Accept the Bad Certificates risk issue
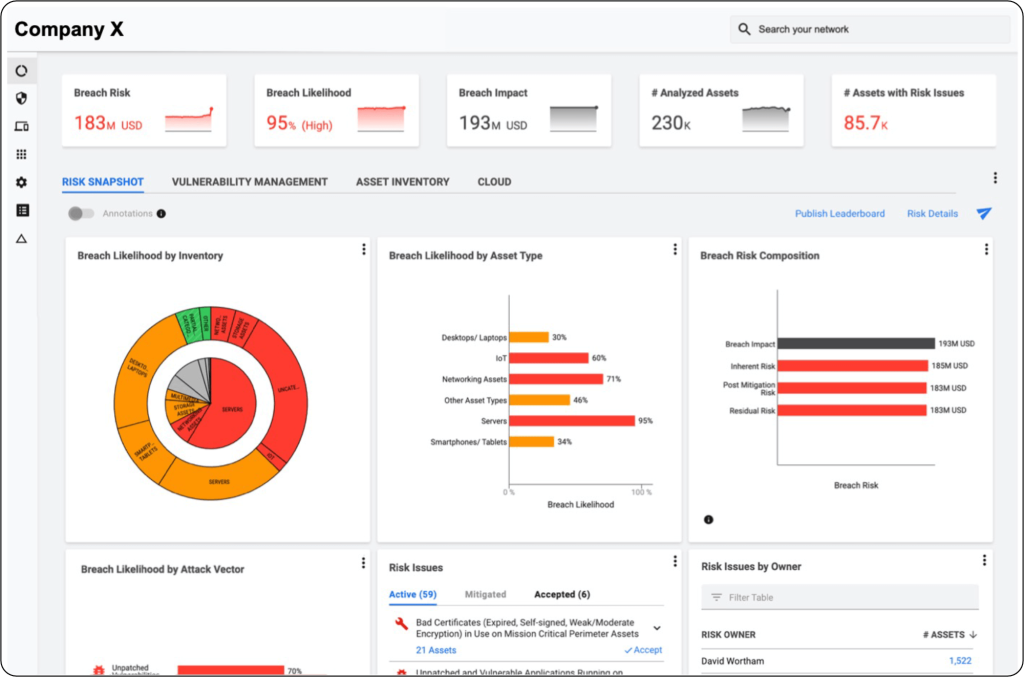 pyautogui.click(x=643, y=650)
